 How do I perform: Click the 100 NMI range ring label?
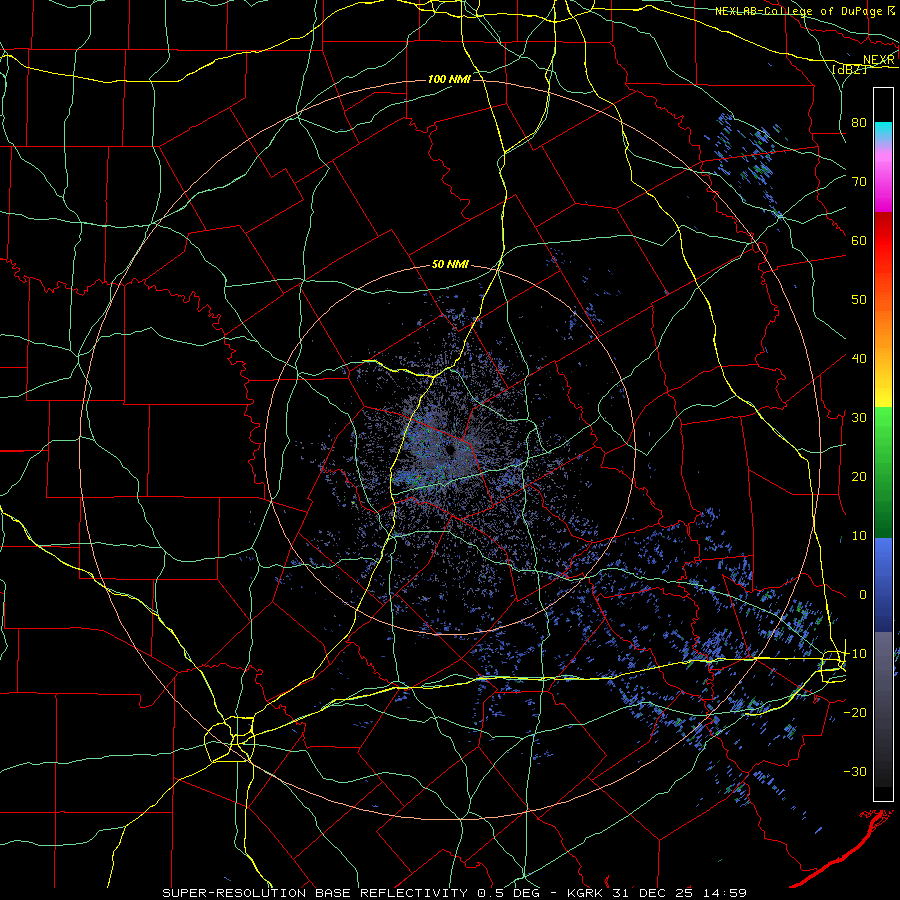click(449, 79)
